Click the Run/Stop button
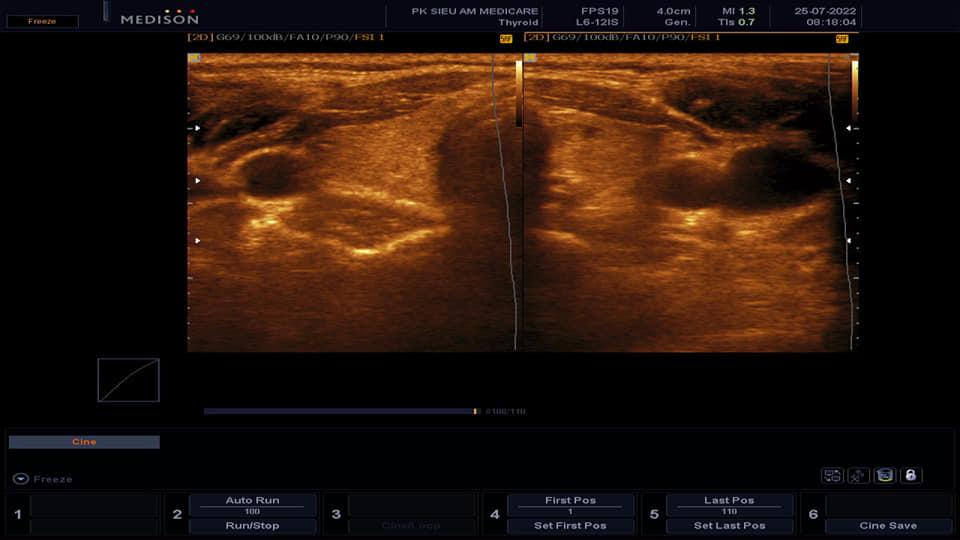Viewport: 960px width, 540px height. (x=252, y=525)
